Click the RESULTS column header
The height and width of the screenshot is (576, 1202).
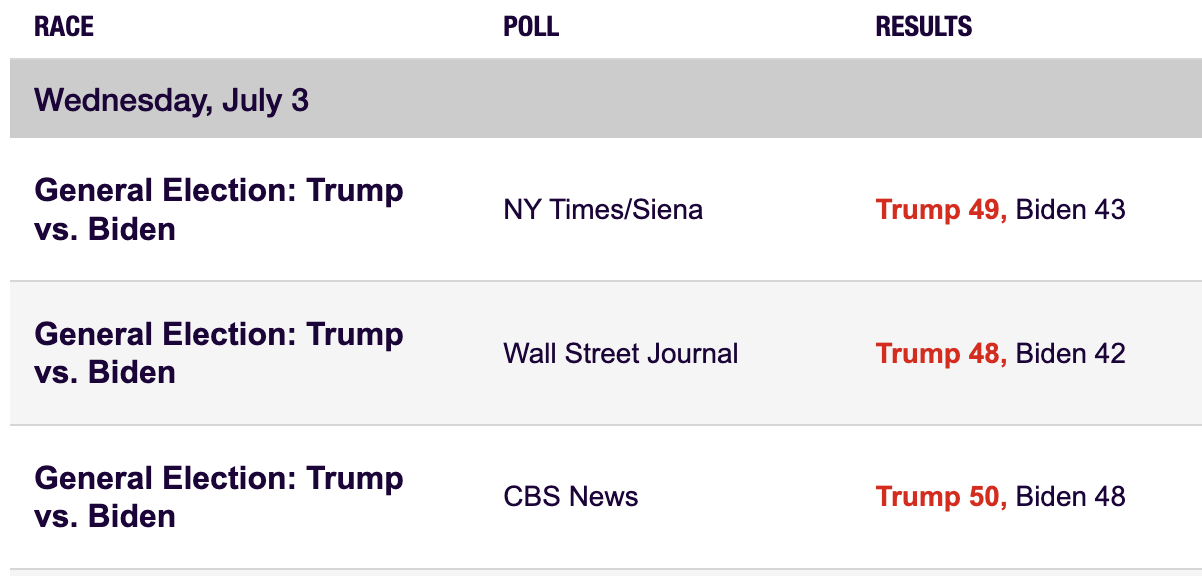(x=923, y=27)
